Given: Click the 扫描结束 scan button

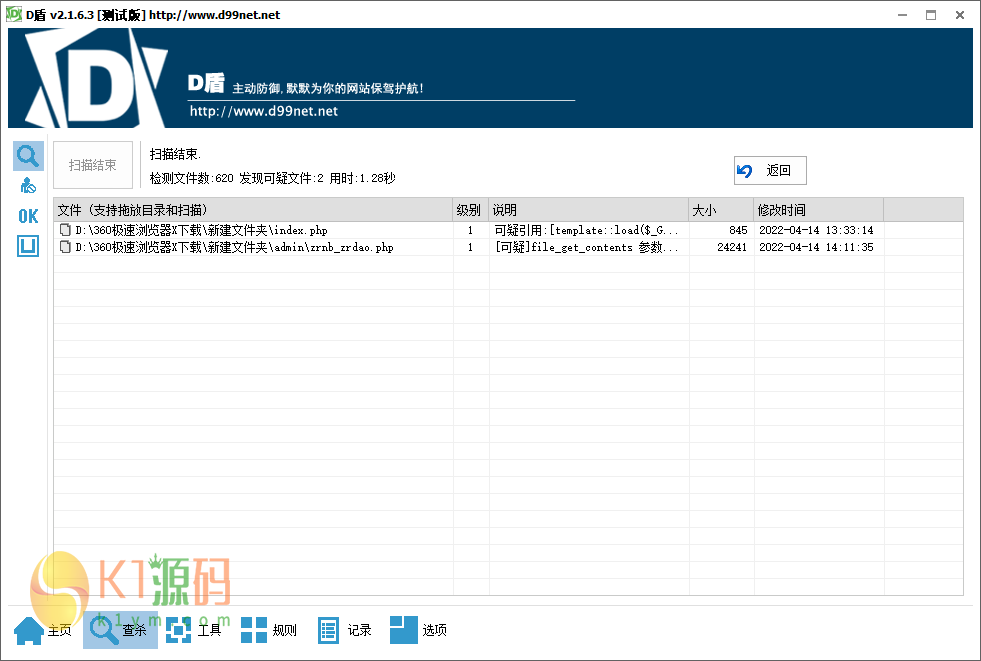Looking at the screenshot, I should tap(93, 165).
